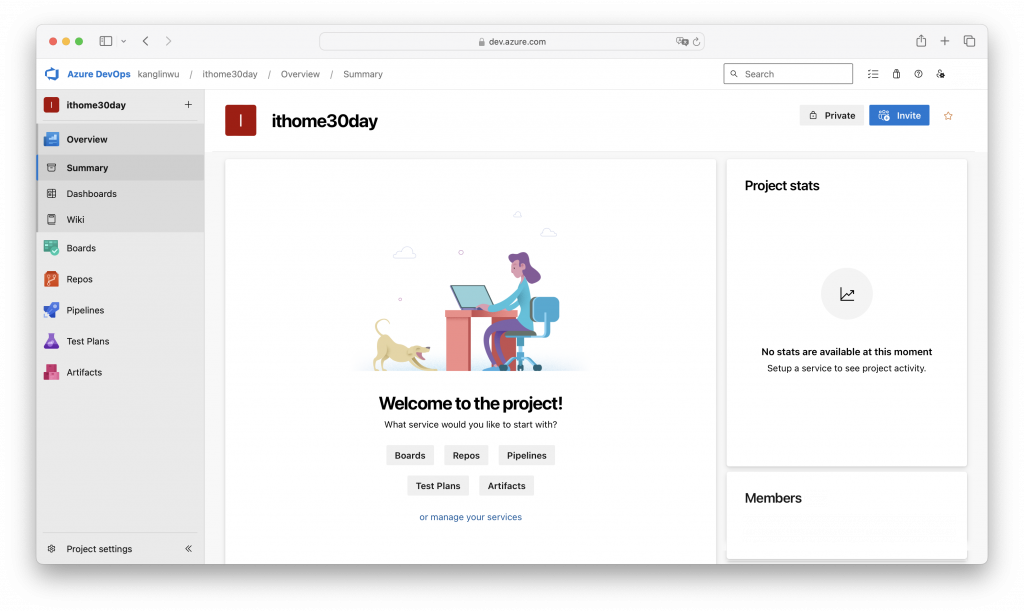Open Wiki in the sidebar
This screenshot has width=1024, height=612.
[121, 219]
